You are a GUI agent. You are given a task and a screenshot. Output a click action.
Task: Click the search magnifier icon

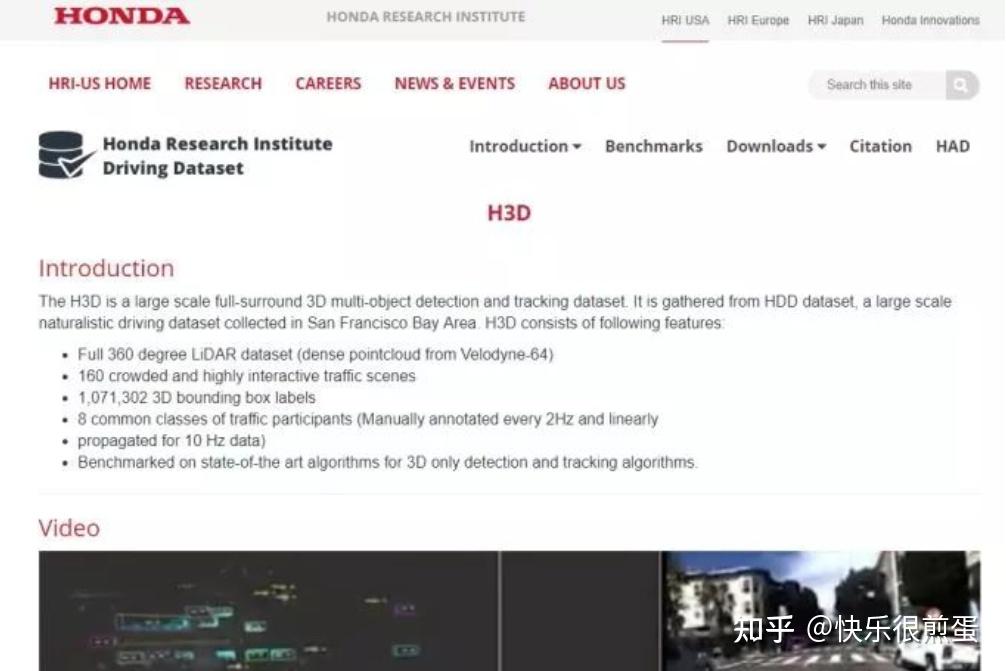(962, 85)
